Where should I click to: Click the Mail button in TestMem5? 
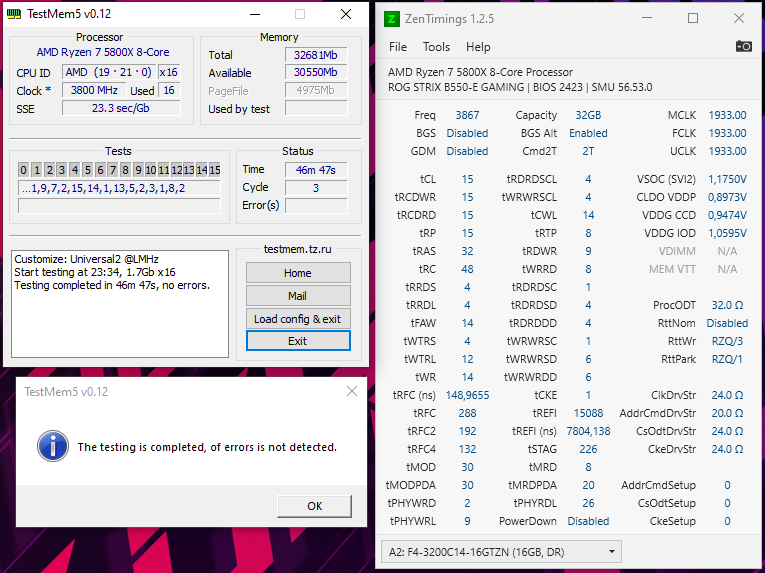[298, 296]
